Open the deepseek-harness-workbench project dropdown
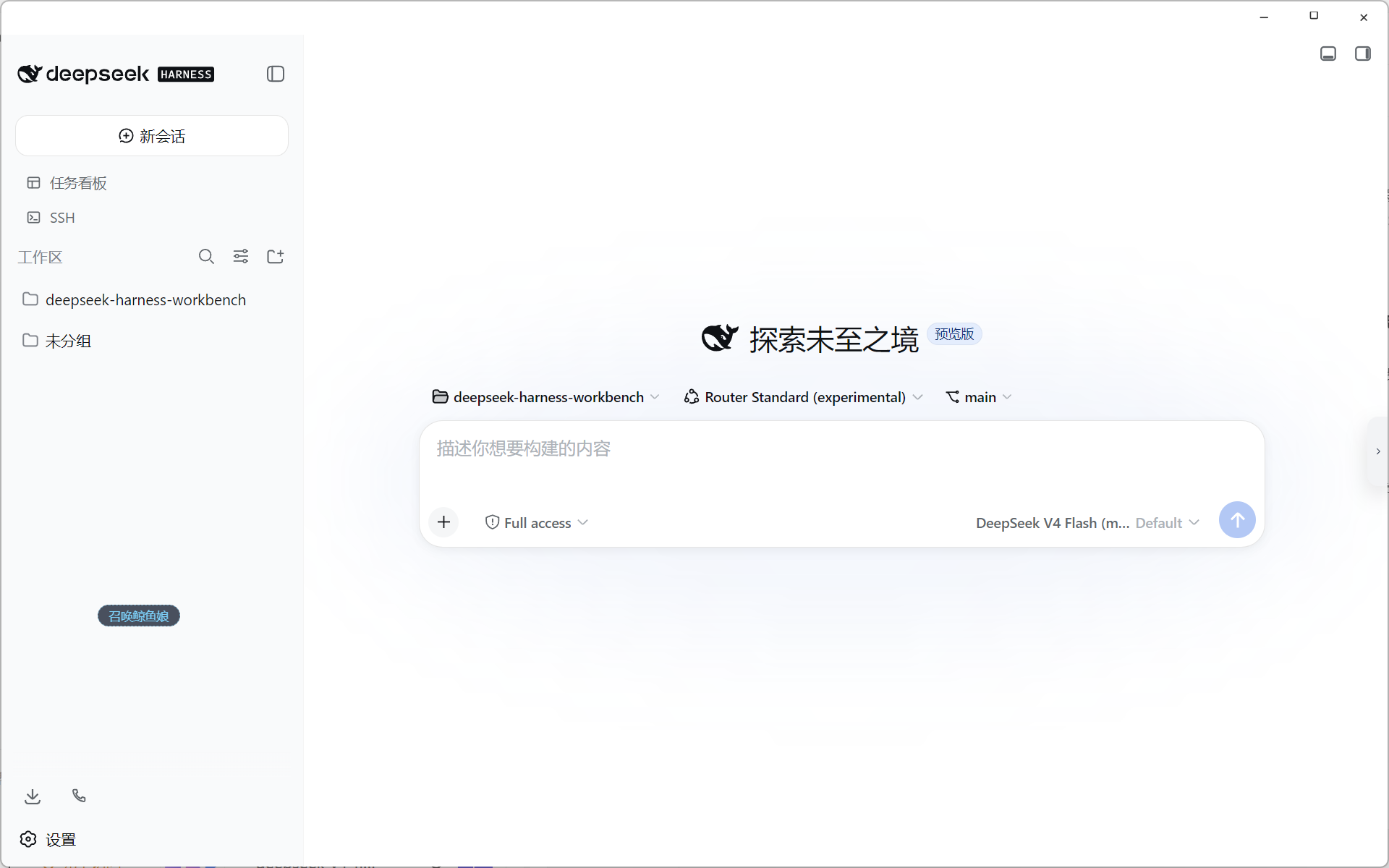 pos(546,397)
